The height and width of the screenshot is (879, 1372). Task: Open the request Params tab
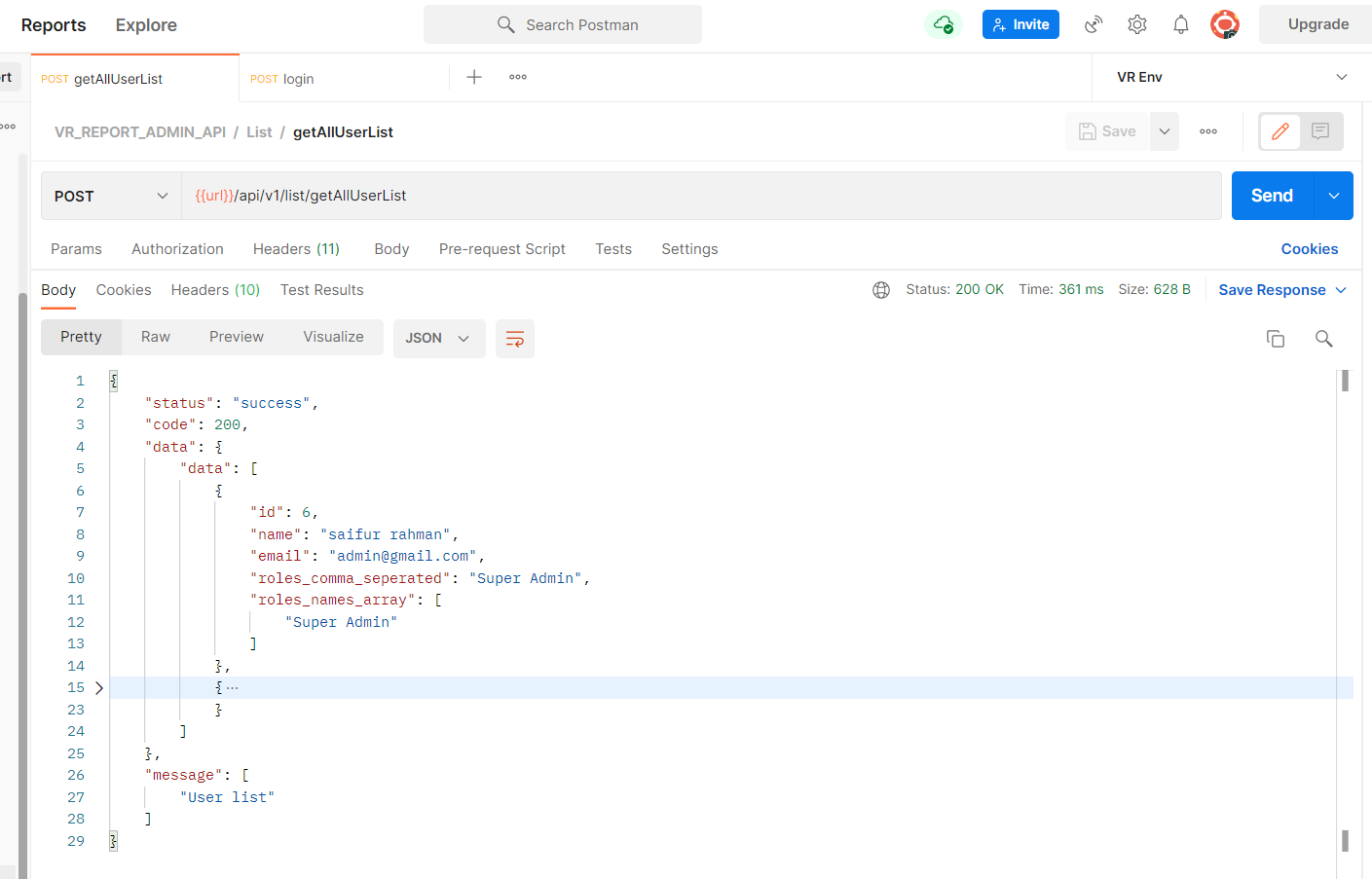coord(76,249)
